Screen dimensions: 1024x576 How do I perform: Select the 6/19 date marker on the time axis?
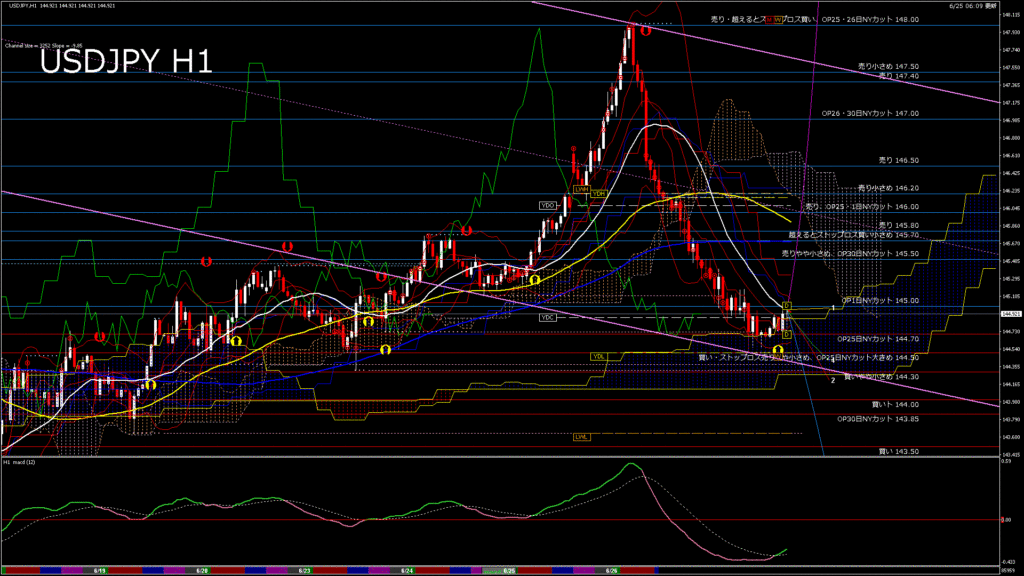(x=100, y=571)
